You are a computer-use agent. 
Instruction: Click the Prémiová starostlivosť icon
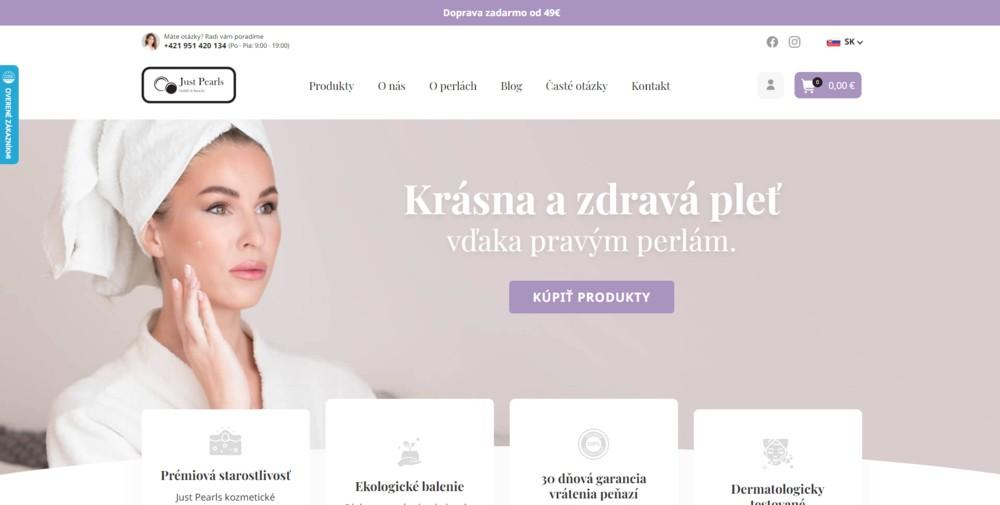(x=225, y=443)
